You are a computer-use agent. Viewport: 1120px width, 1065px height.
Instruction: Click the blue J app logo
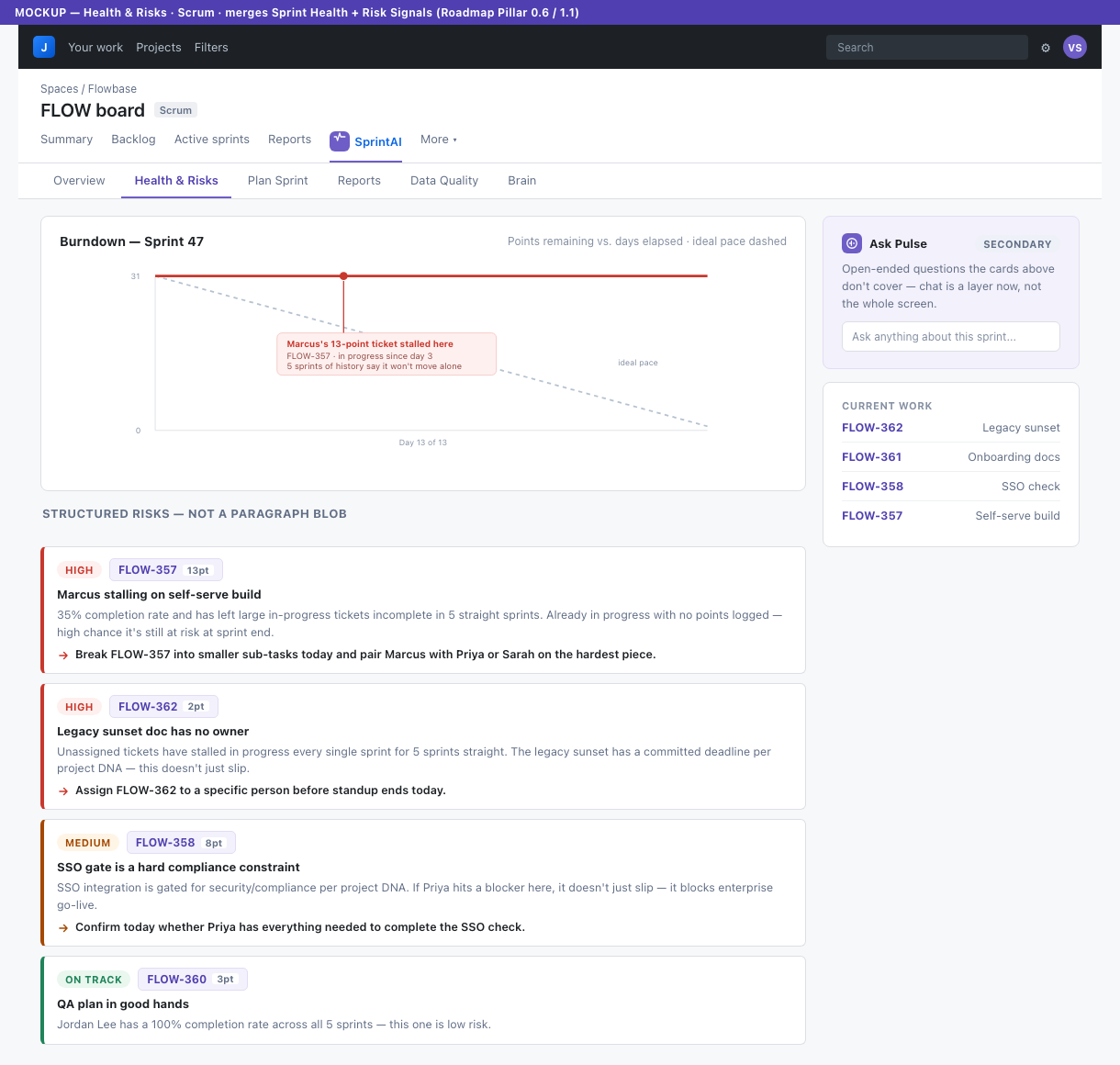pyautogui.click(x=44, y=47)
